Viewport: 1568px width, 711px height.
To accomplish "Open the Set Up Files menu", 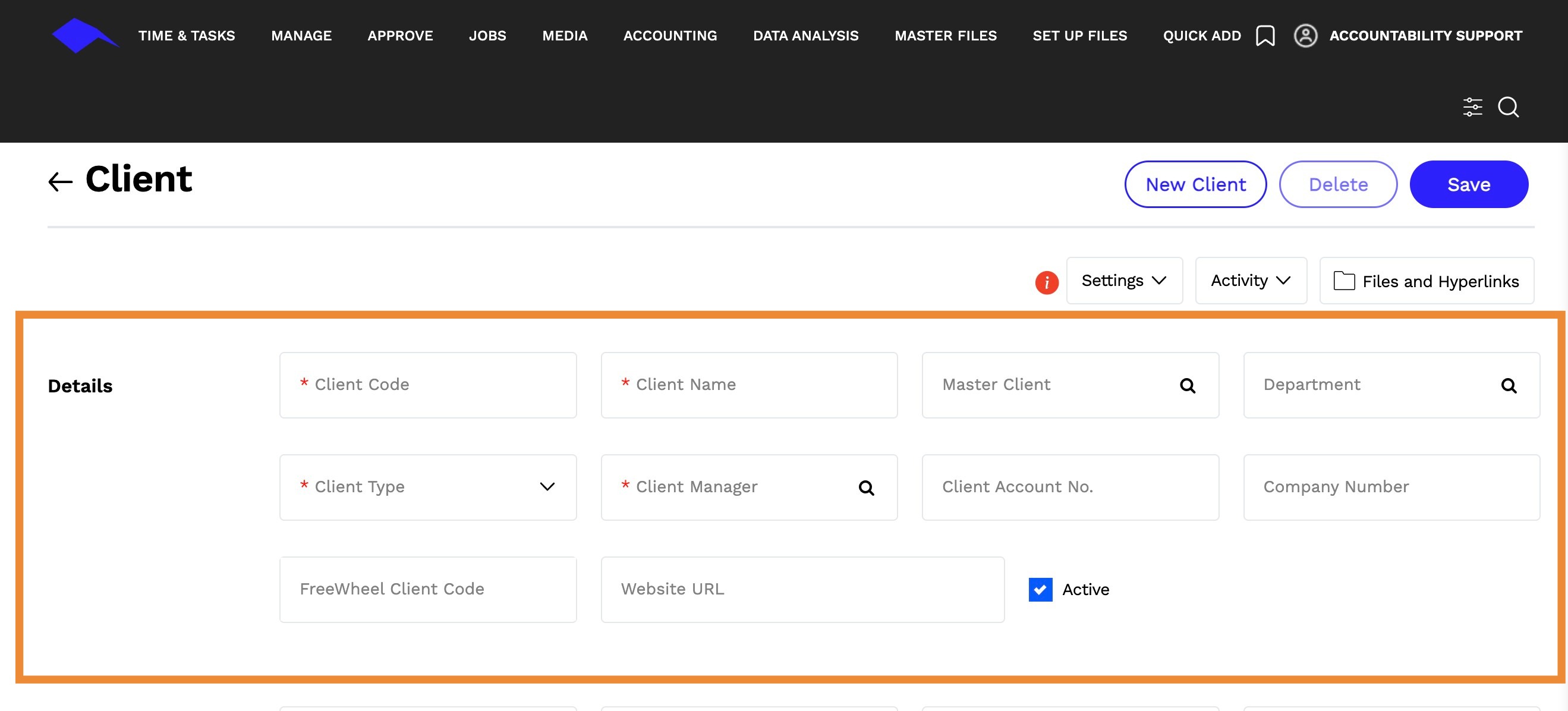I will [x=1079, y=36].
